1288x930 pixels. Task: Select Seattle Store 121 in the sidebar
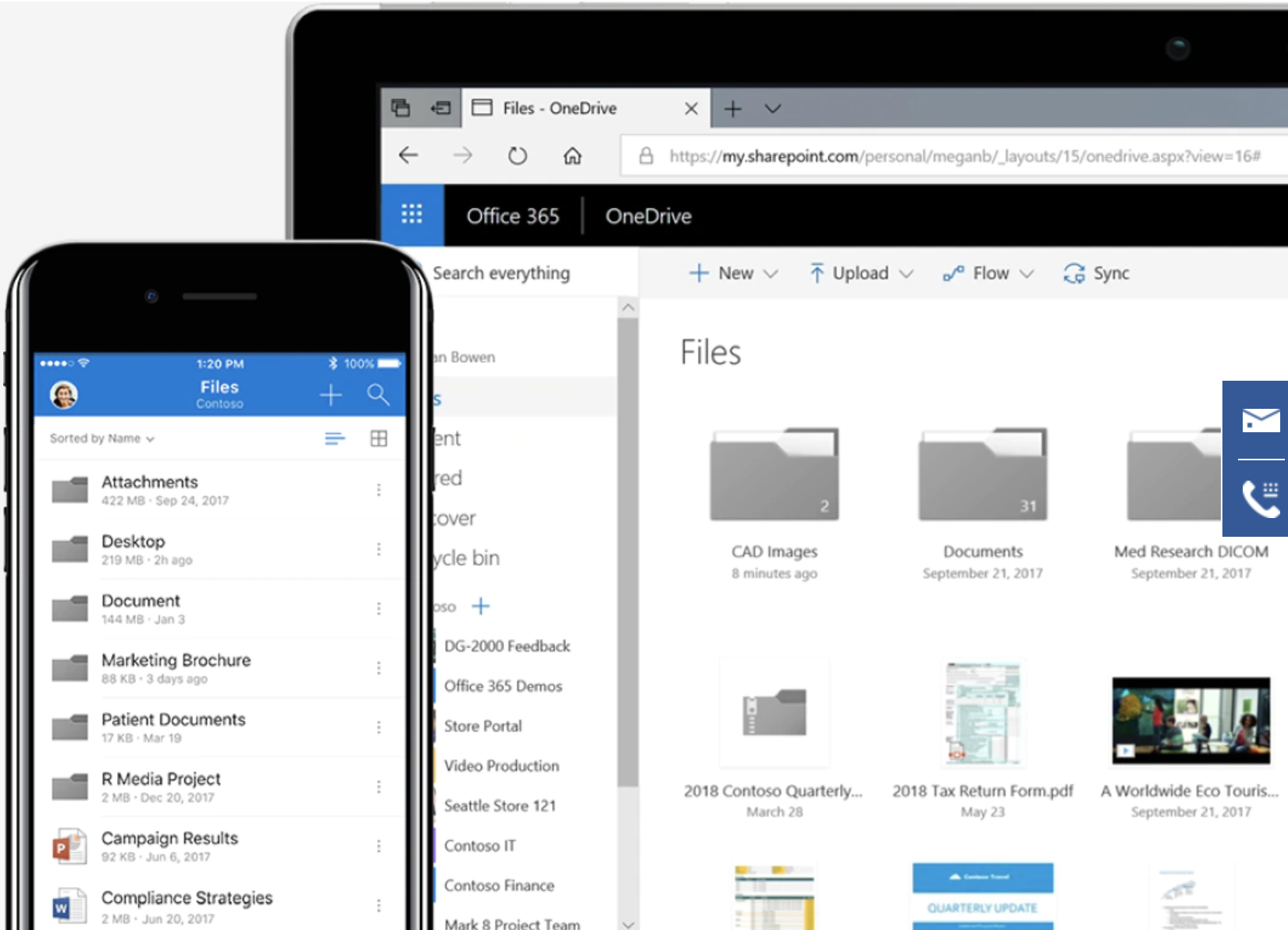(500, 805)
